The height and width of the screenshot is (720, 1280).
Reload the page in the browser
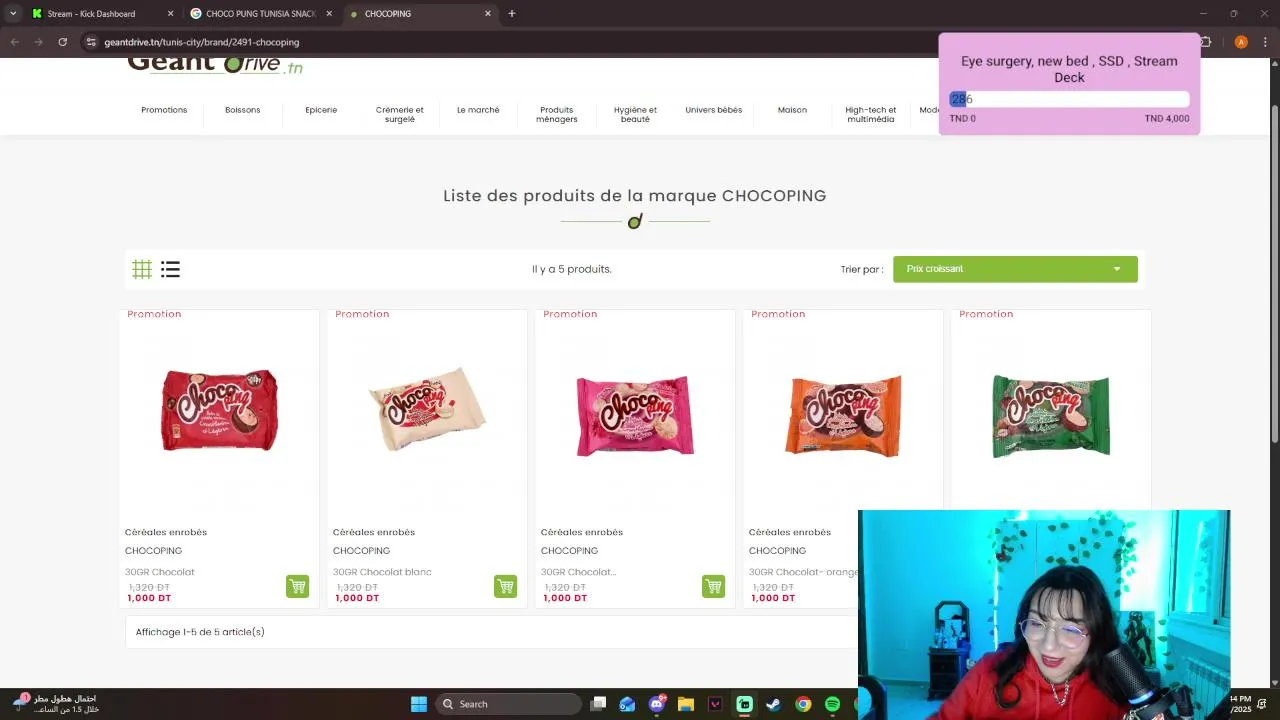coord(62,42)
